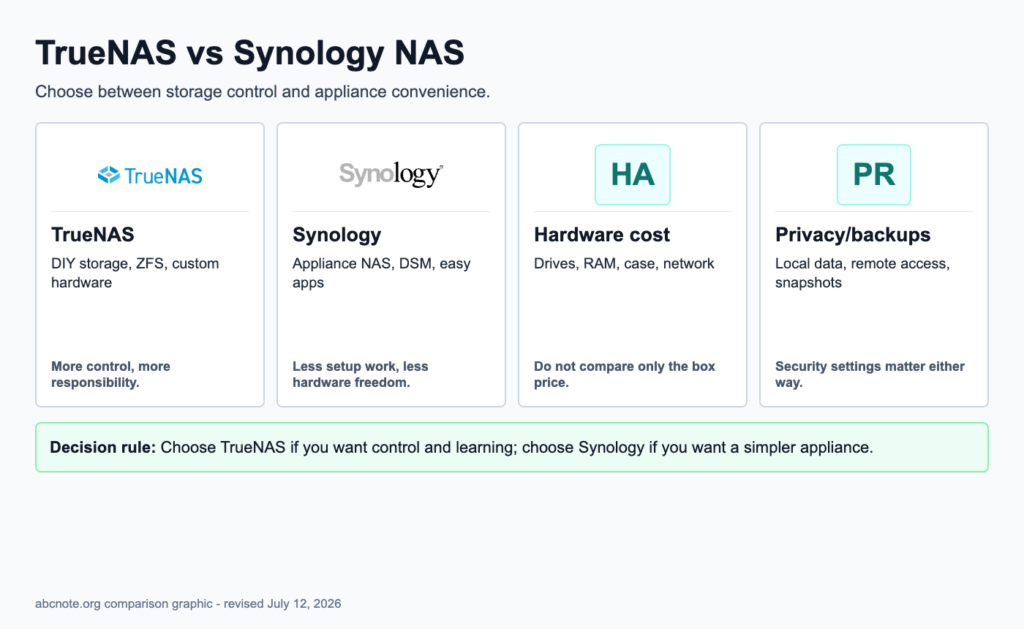This screenshot has width=1024, height=629.
Task: Click 'Less setup work, less hardware freedom.' note
Action: tap(360, 374)
